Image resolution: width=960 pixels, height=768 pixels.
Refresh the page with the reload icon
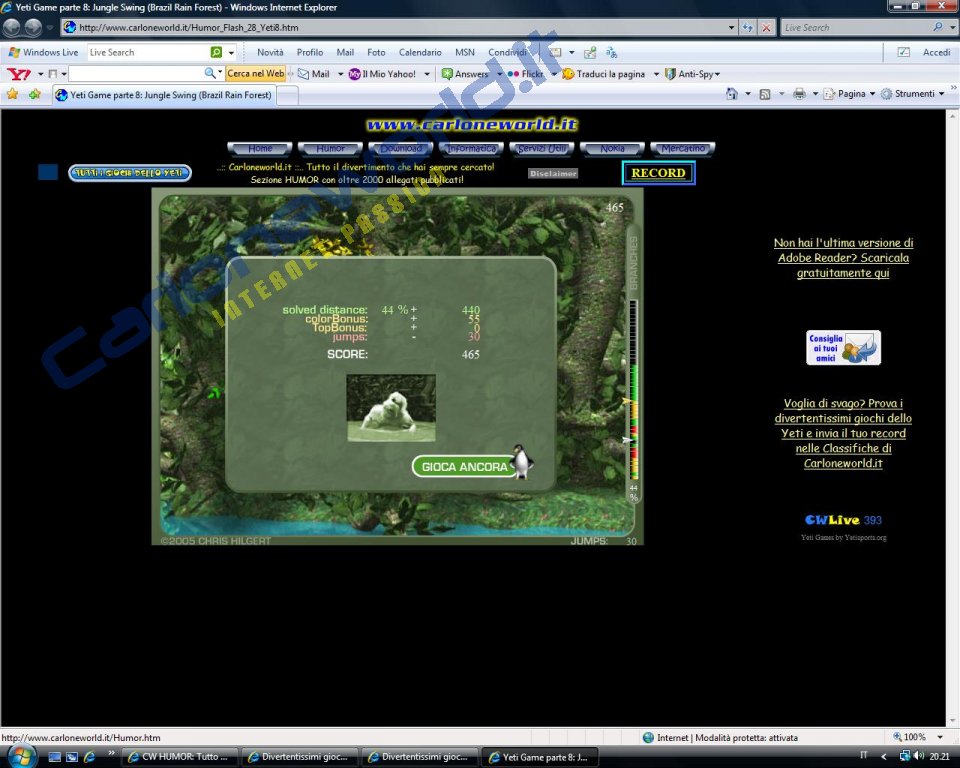(x=747, y=28)
